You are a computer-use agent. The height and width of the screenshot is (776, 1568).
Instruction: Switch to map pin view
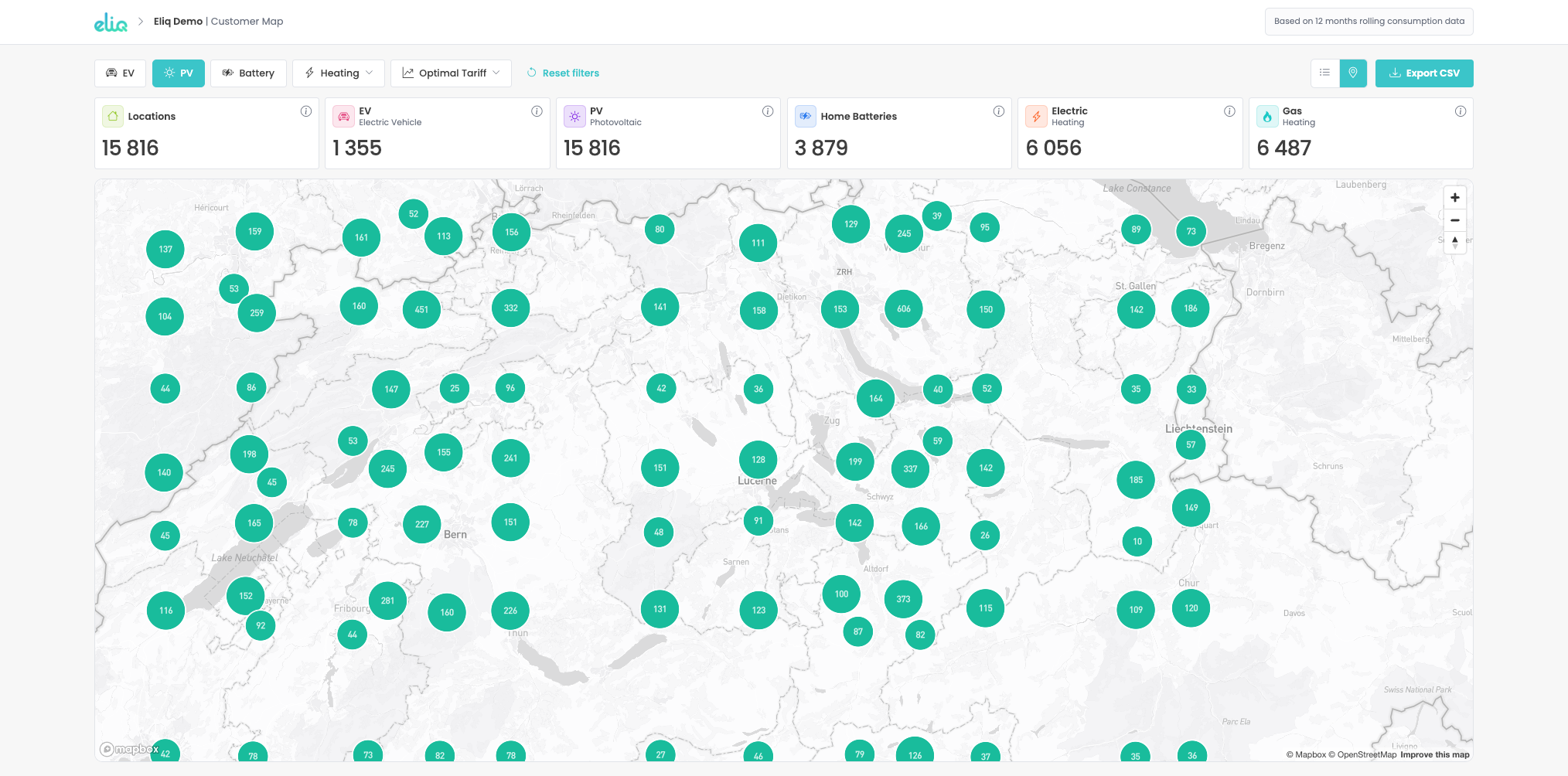pyautogui.click(x=1353, y=73)
